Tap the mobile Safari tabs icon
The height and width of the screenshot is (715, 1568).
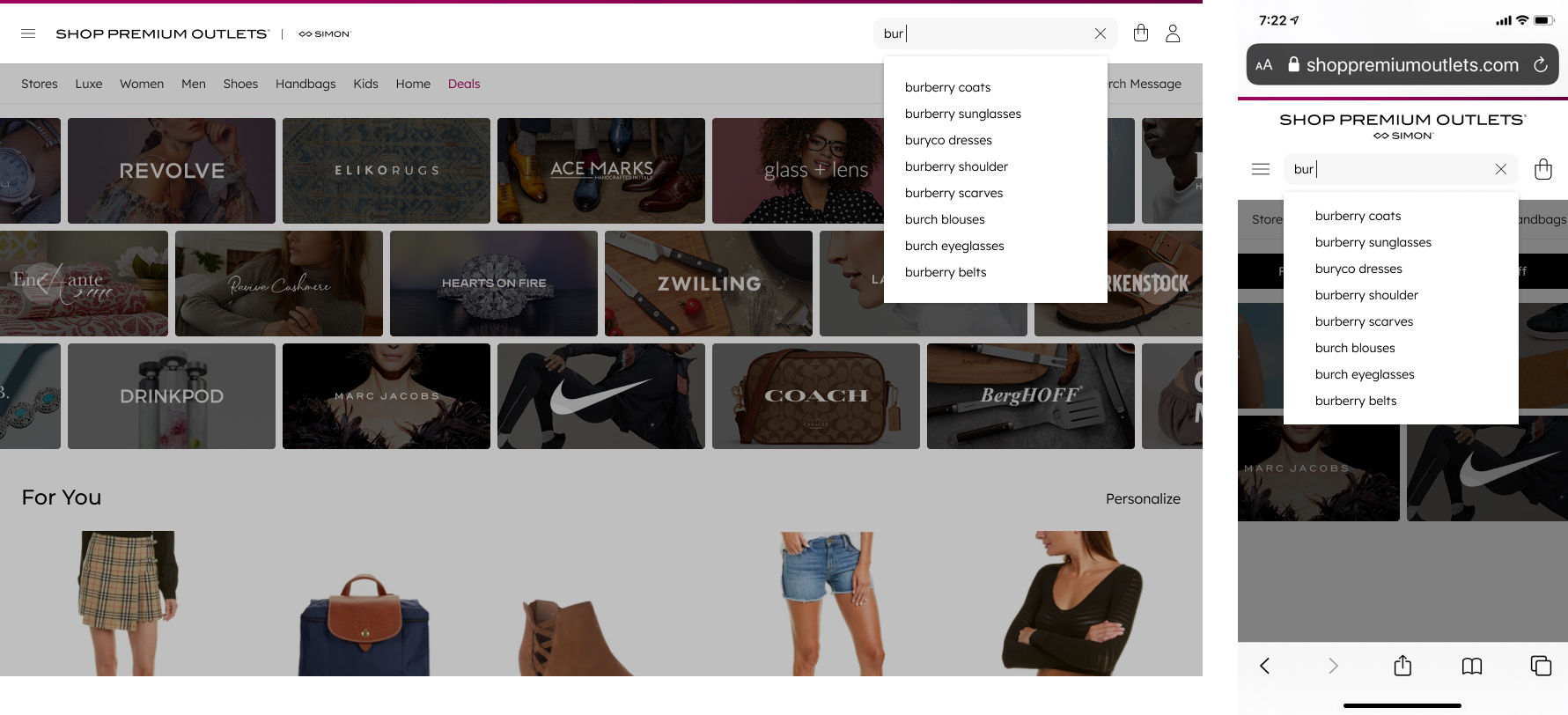[x=1541, y=666]
